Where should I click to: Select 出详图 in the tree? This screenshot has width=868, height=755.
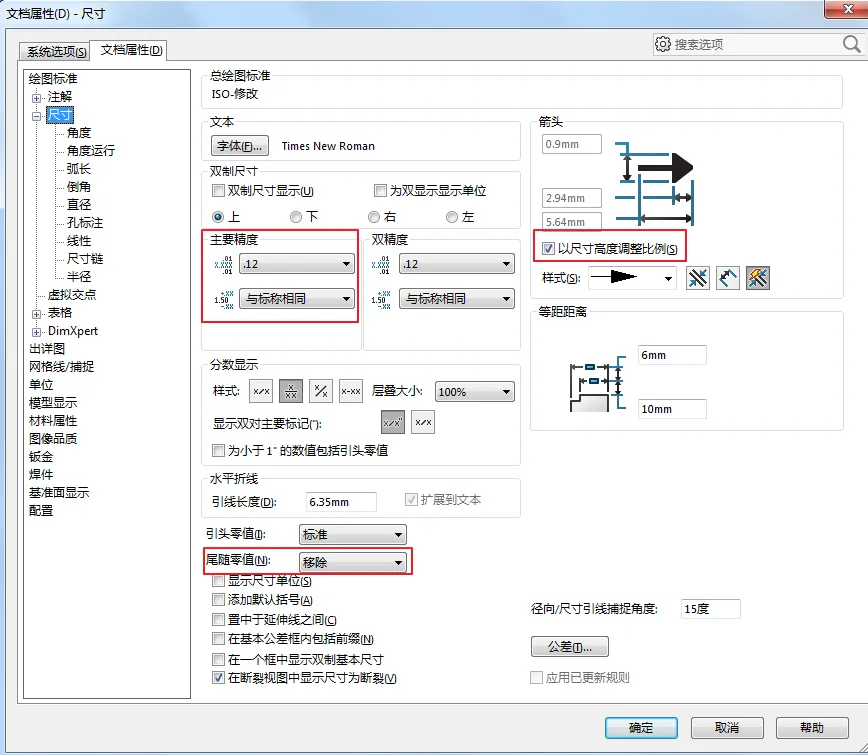[47, 349]
